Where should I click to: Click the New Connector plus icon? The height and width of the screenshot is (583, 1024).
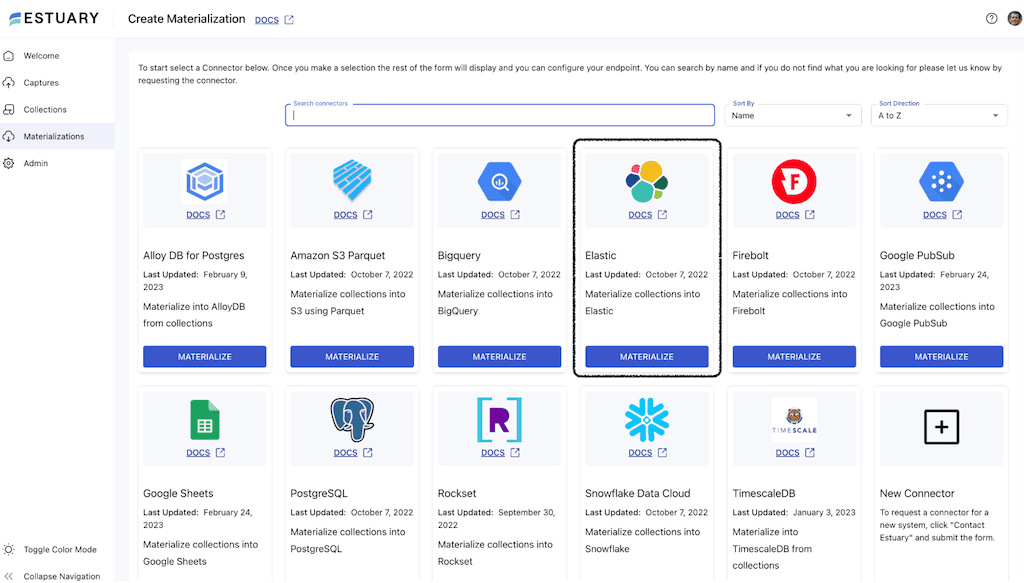click(x=941, y=426)
